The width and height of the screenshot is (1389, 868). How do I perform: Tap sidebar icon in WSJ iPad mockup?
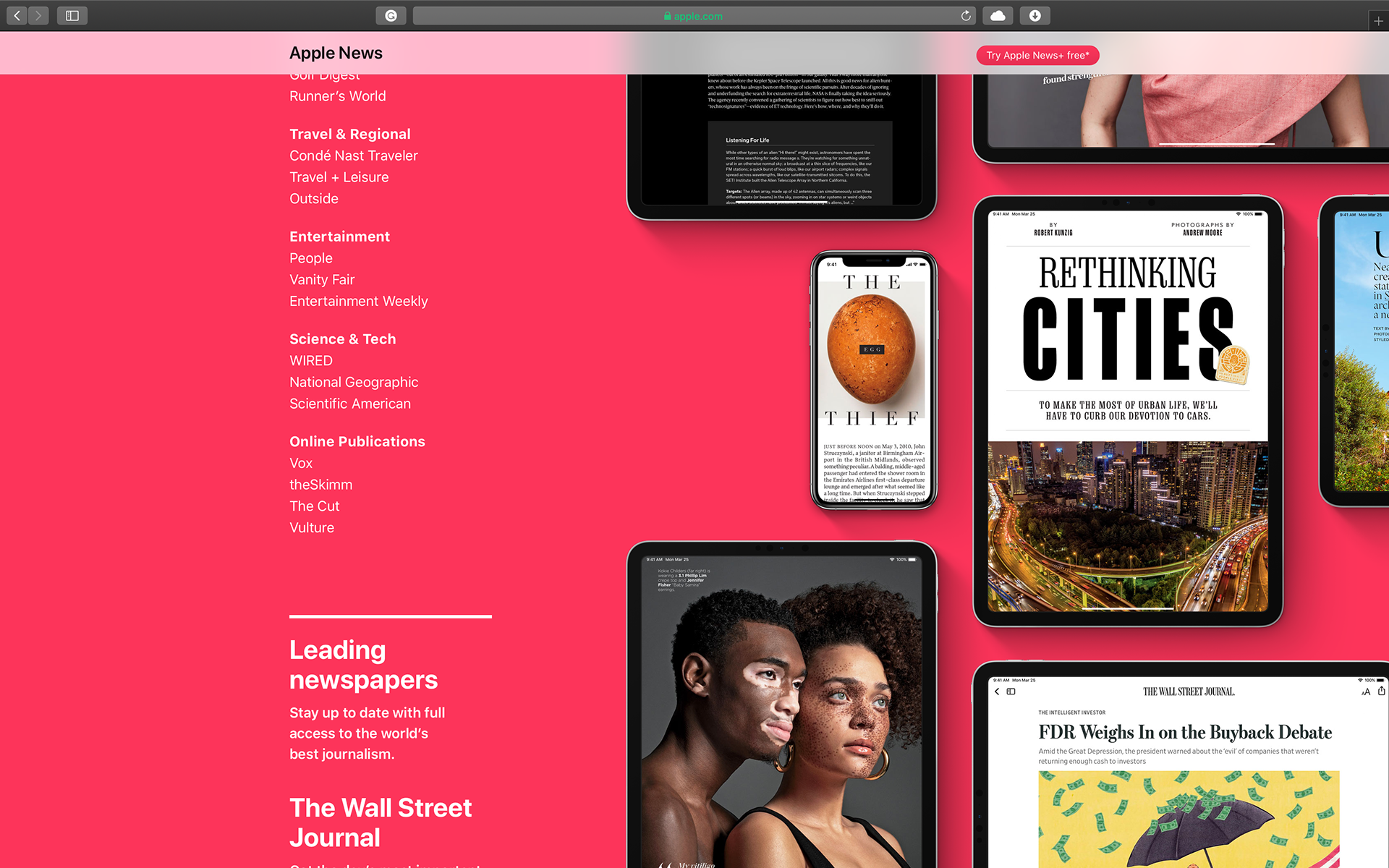coord(1011,692)
